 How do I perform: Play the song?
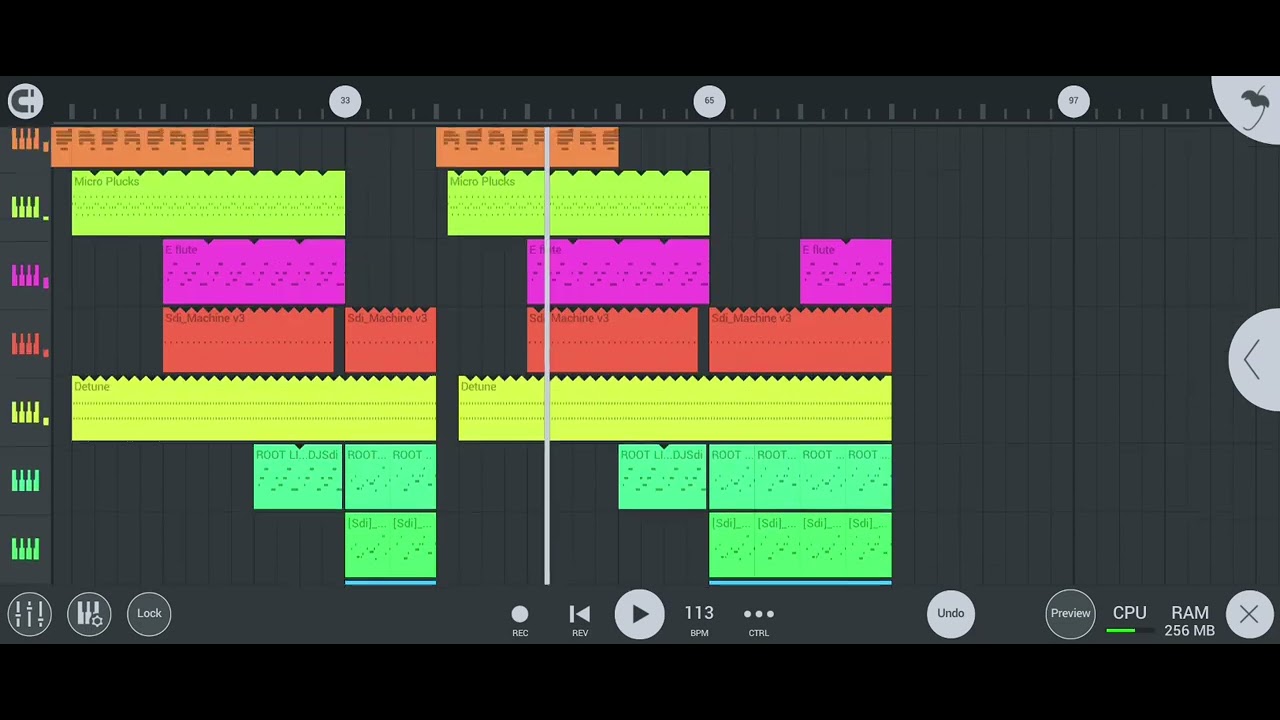pyautogui.click(x=639, y=614)
